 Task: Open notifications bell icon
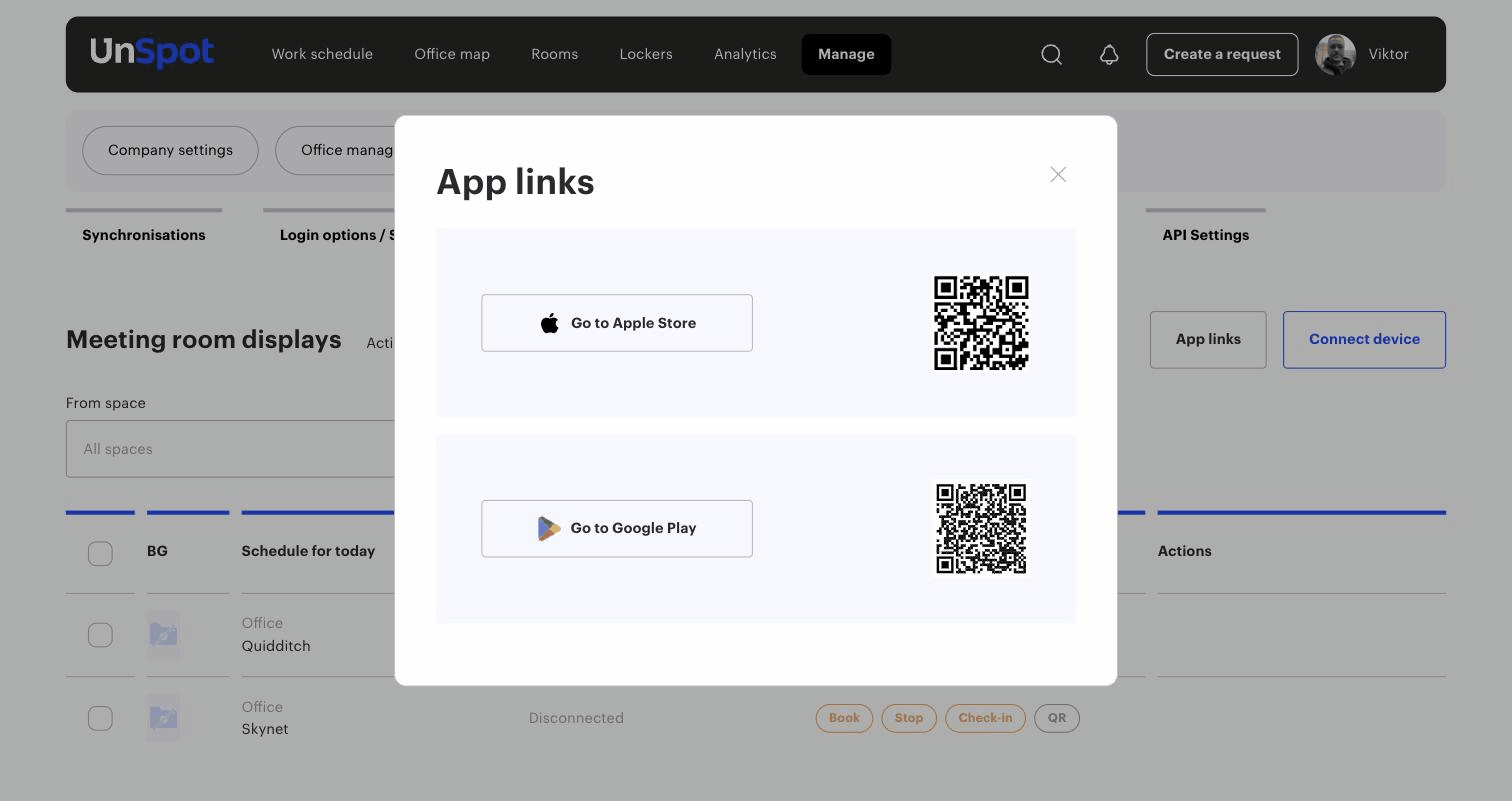coord(1109,55)
